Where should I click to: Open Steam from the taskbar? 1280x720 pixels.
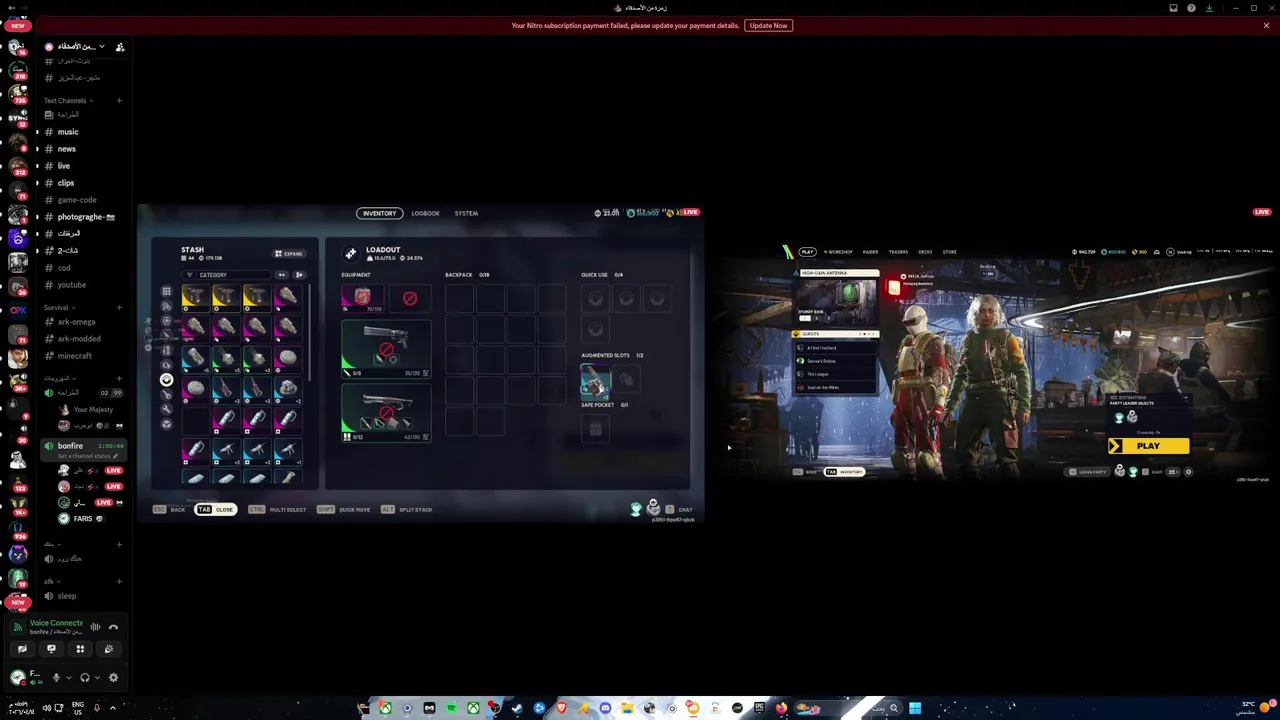(x=517, y=708)
